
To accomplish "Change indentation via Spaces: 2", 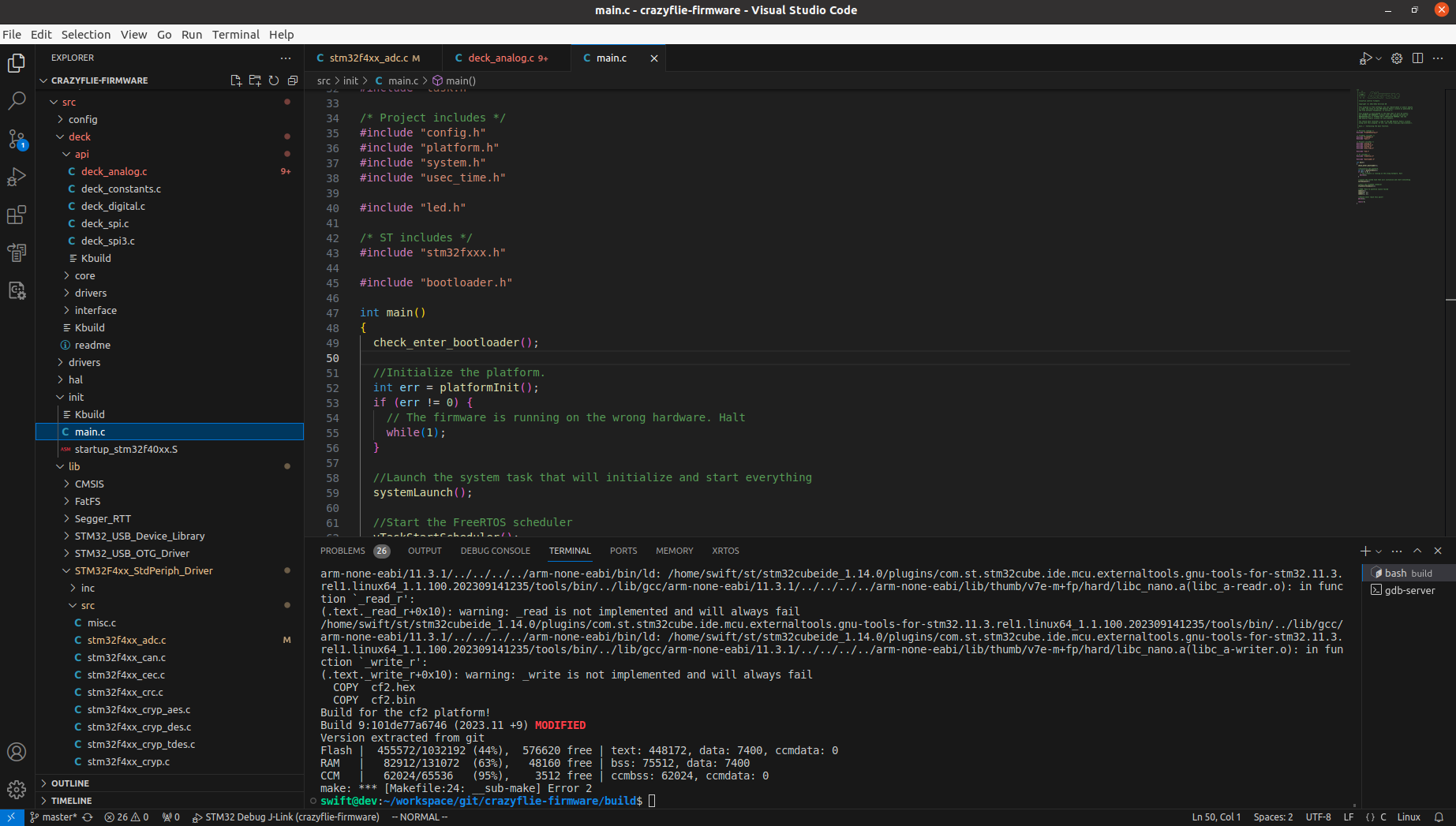I will coord(1273,817).
